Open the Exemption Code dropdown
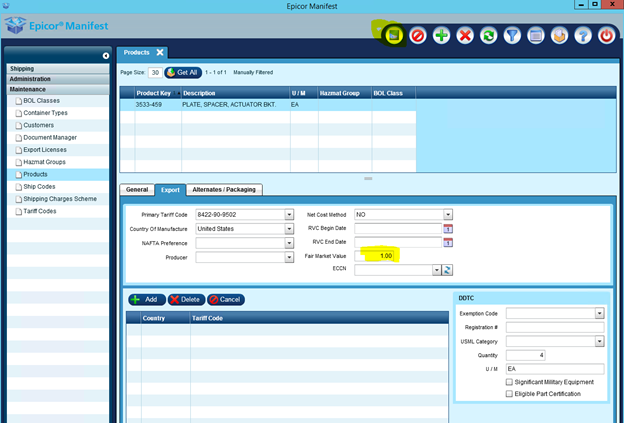The width and height of the screenshot is (624, 423). 599,314
